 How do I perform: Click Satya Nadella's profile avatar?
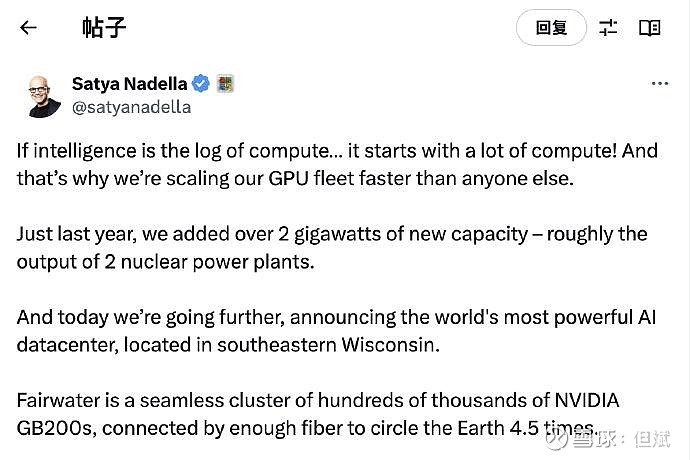(x=41, y=94)
